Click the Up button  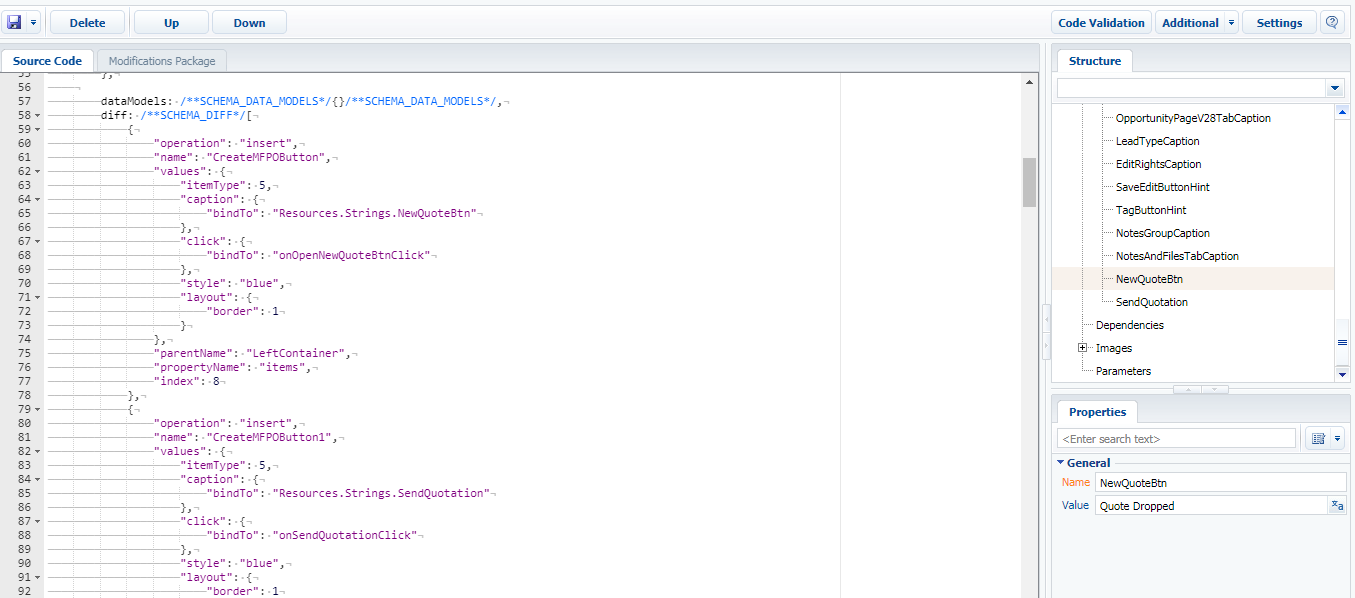(171, 23)
